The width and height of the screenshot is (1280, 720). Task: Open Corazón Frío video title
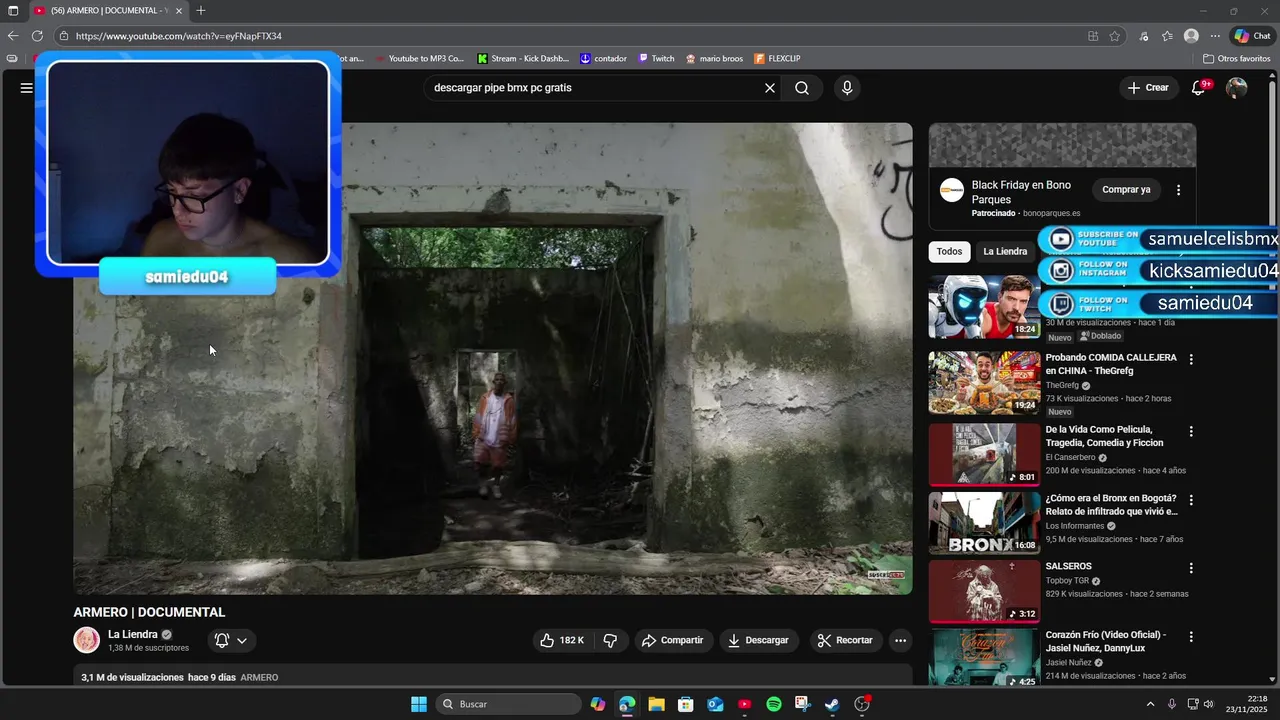tap(1106, 641)
